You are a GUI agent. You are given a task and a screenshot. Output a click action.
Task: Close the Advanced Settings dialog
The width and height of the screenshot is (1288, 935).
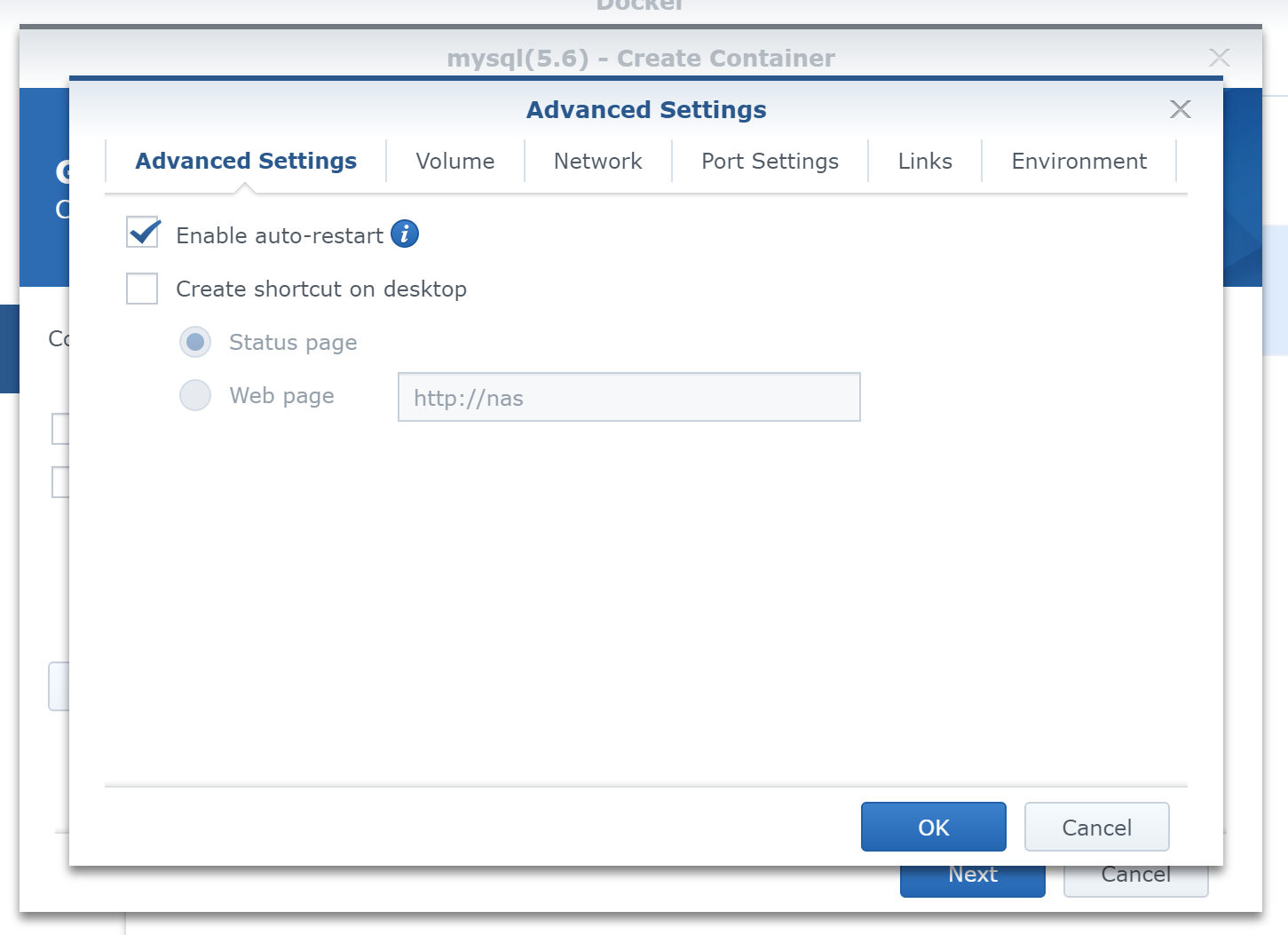[1180, 109]
